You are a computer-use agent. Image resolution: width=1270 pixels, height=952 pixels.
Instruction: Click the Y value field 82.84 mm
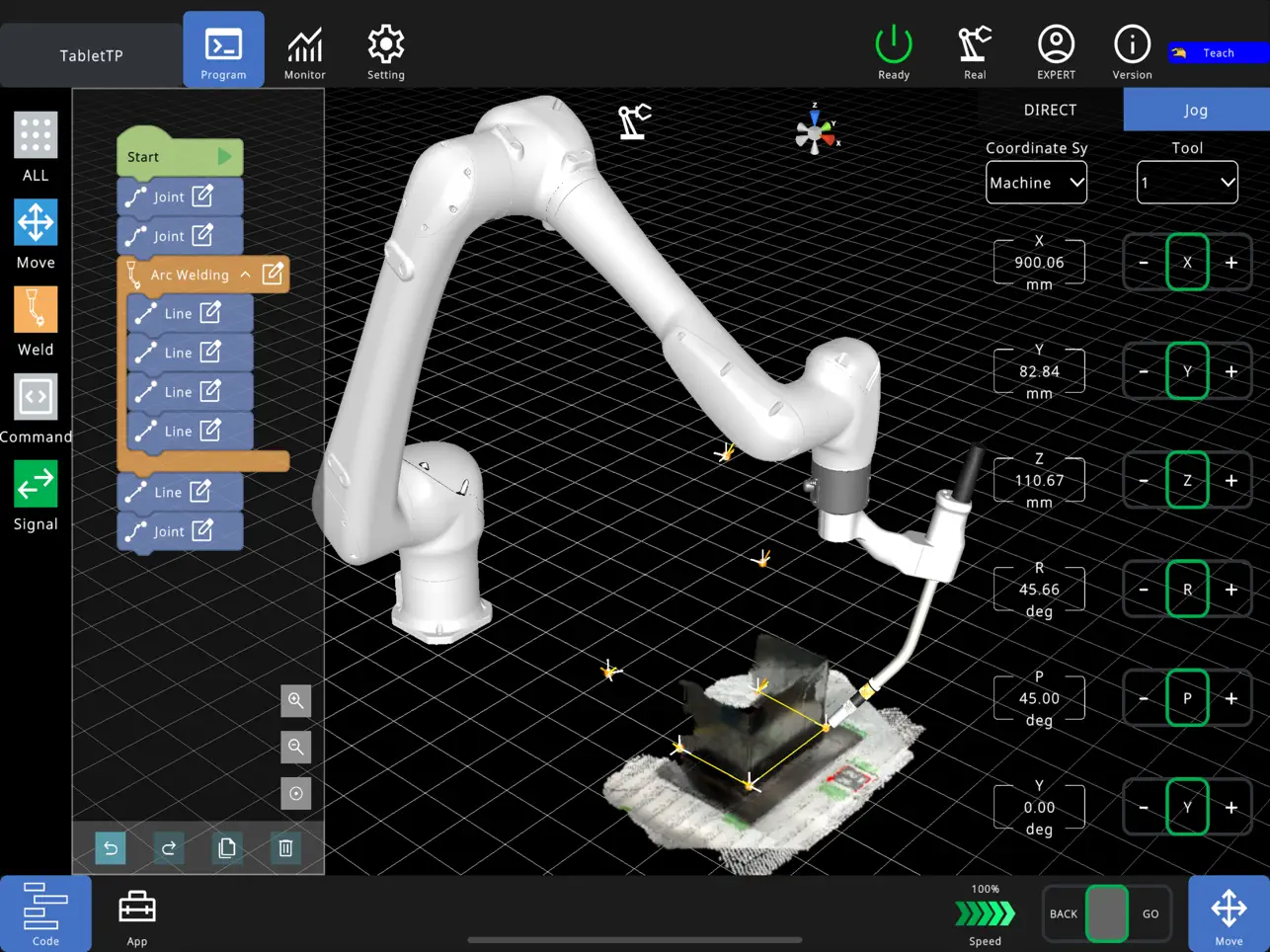click(1039, 371)
